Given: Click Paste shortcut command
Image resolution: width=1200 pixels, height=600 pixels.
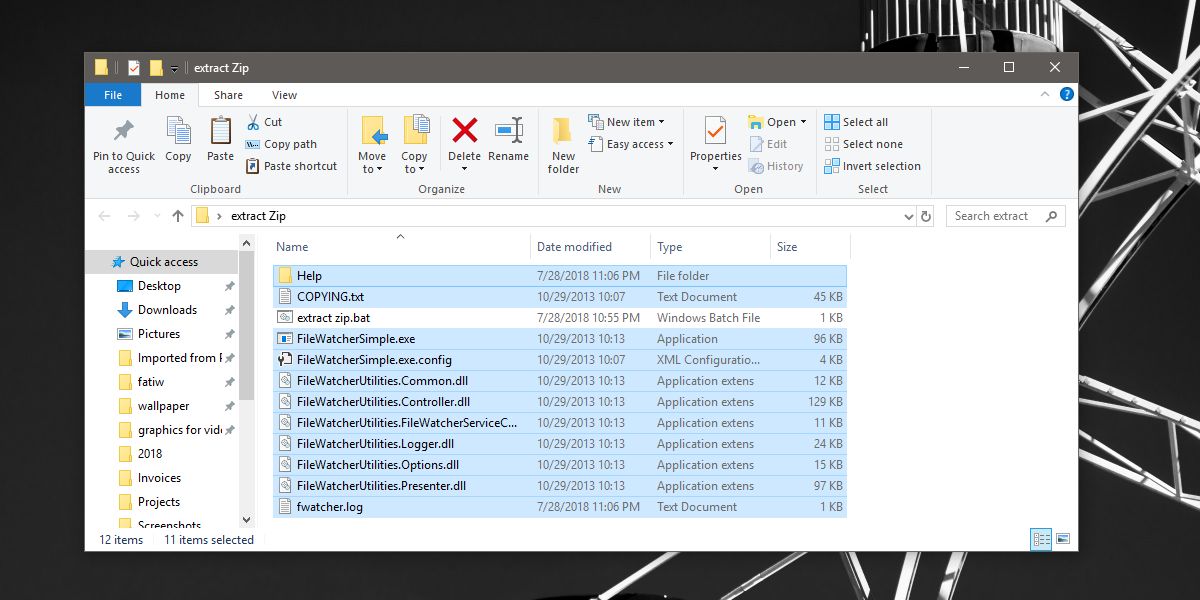Looking at the screenshot, I should pyautogui.click(x=291, y=166).
